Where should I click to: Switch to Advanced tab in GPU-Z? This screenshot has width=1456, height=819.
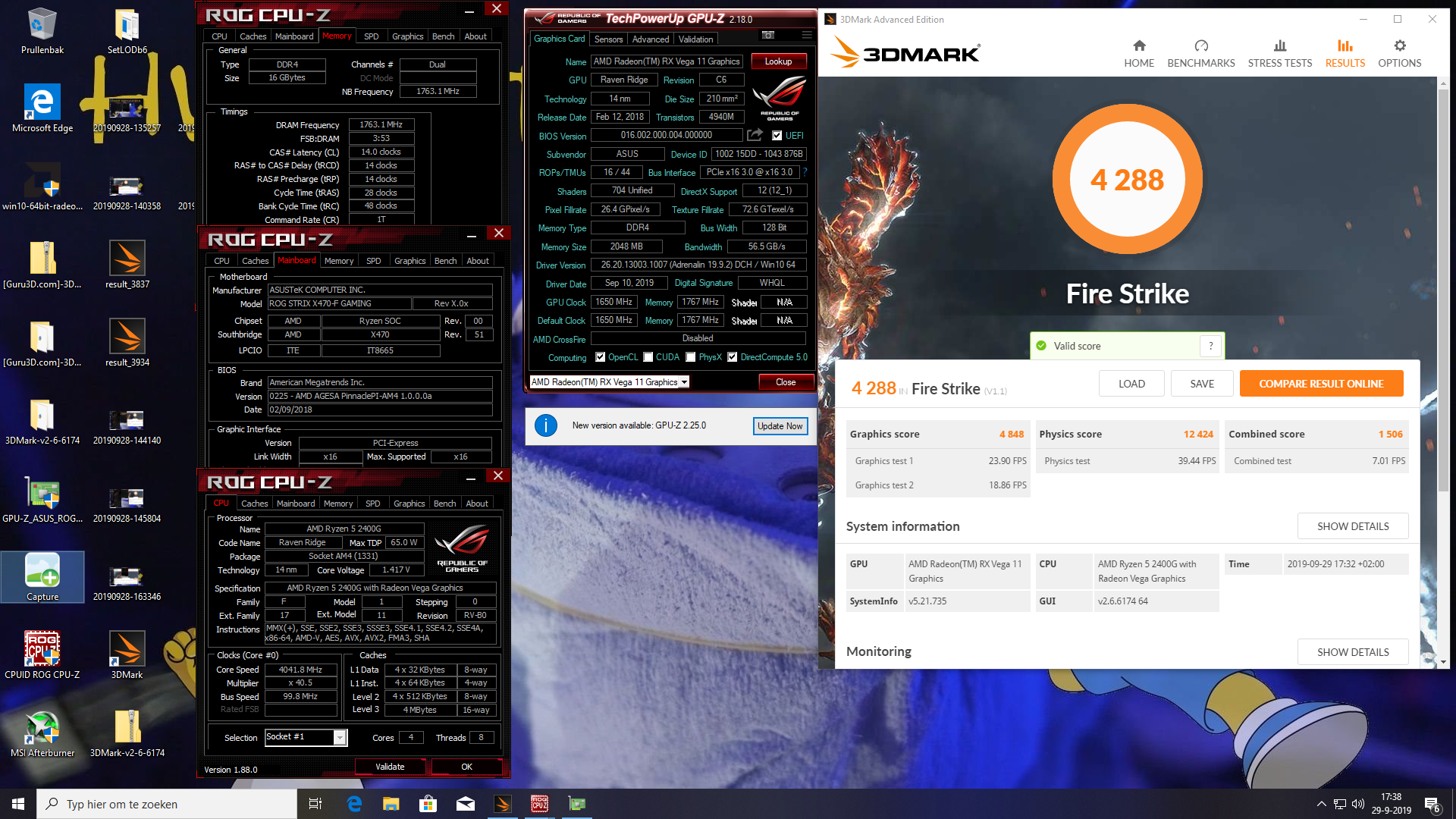[x=651, y=39]
